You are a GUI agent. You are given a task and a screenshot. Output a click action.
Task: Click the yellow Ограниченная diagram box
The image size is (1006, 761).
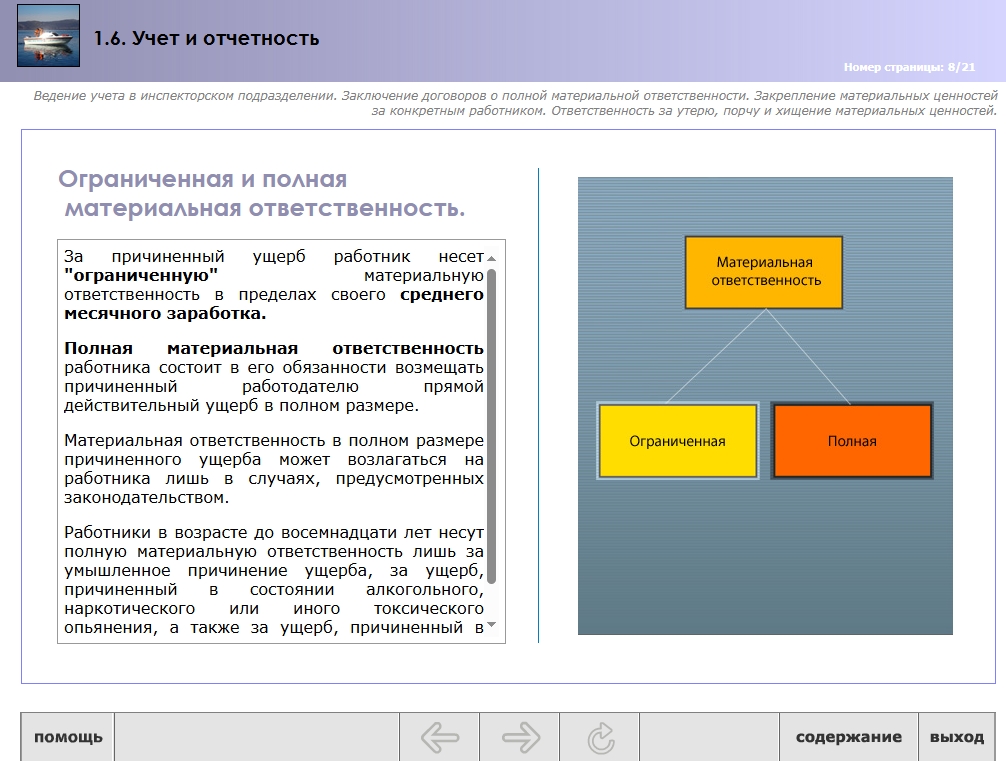tap(678, 441)
